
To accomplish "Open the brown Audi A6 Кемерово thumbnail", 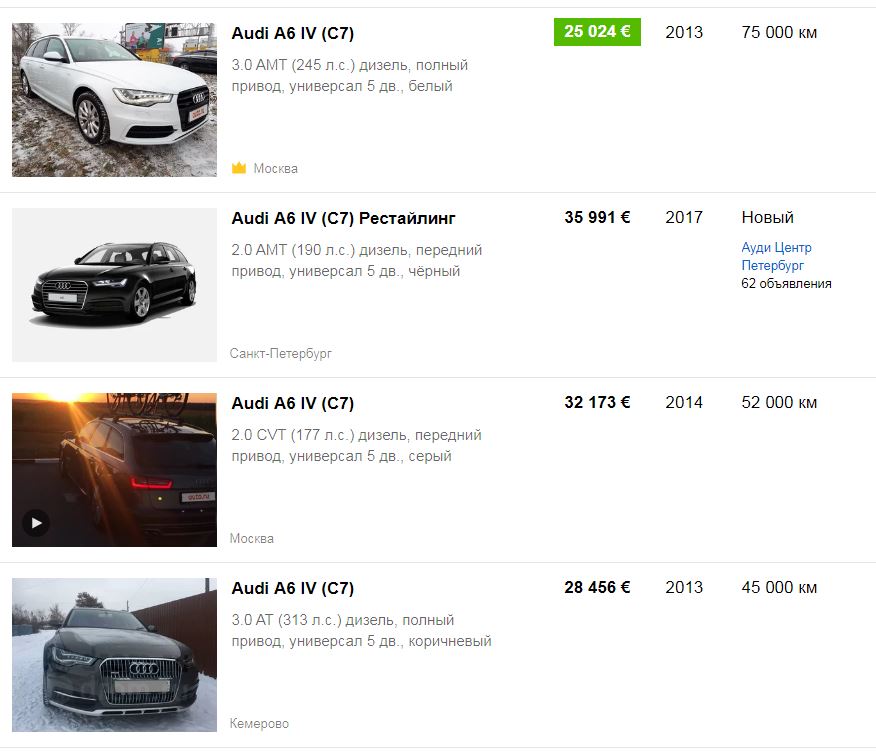I will point(114,655).
